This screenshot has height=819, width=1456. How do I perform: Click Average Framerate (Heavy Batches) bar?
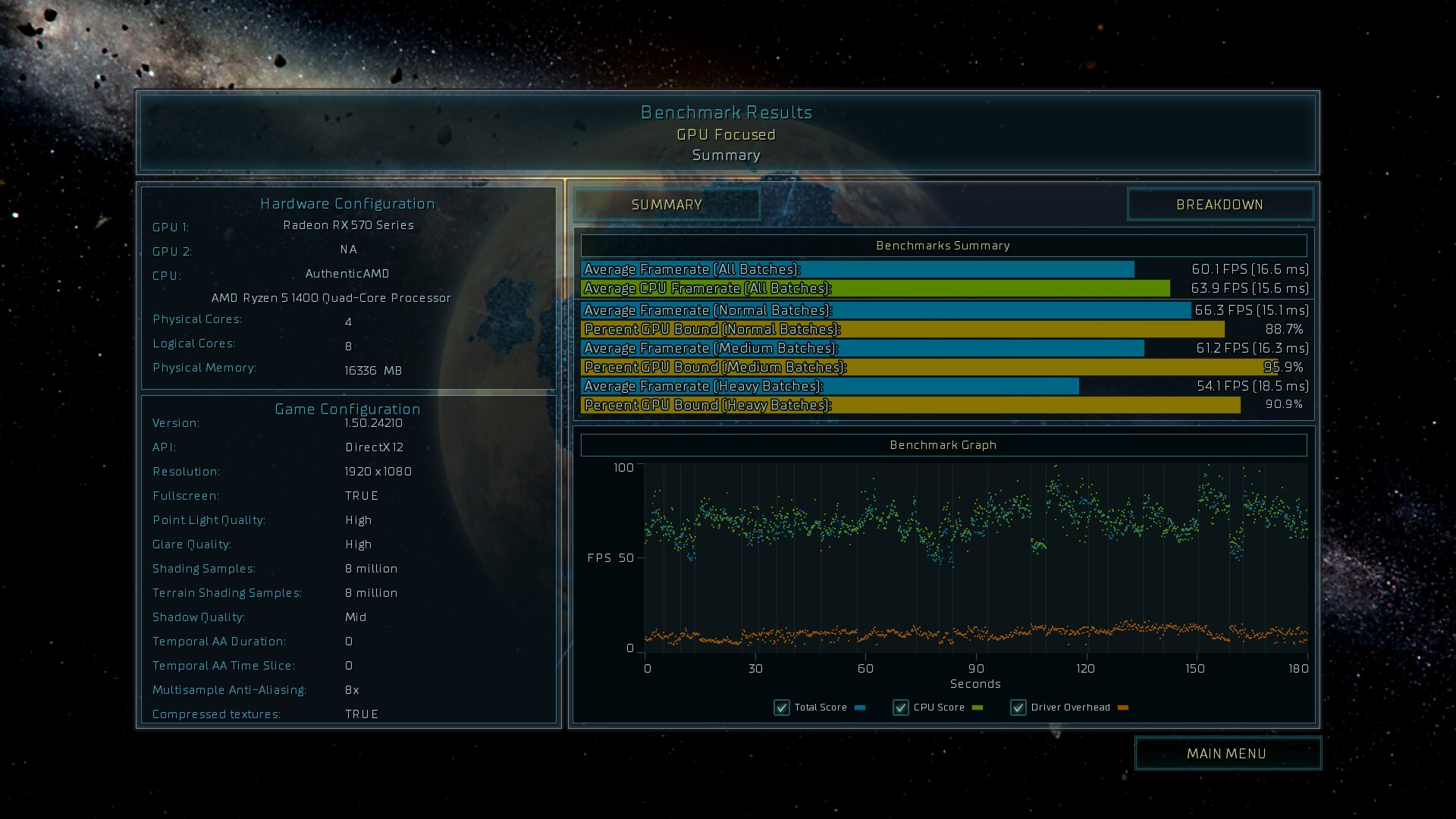tap(830, 386)
